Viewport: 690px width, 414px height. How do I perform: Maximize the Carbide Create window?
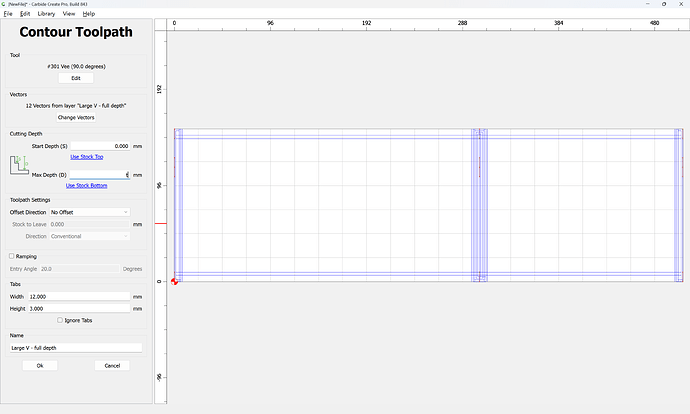click(664, 4)
